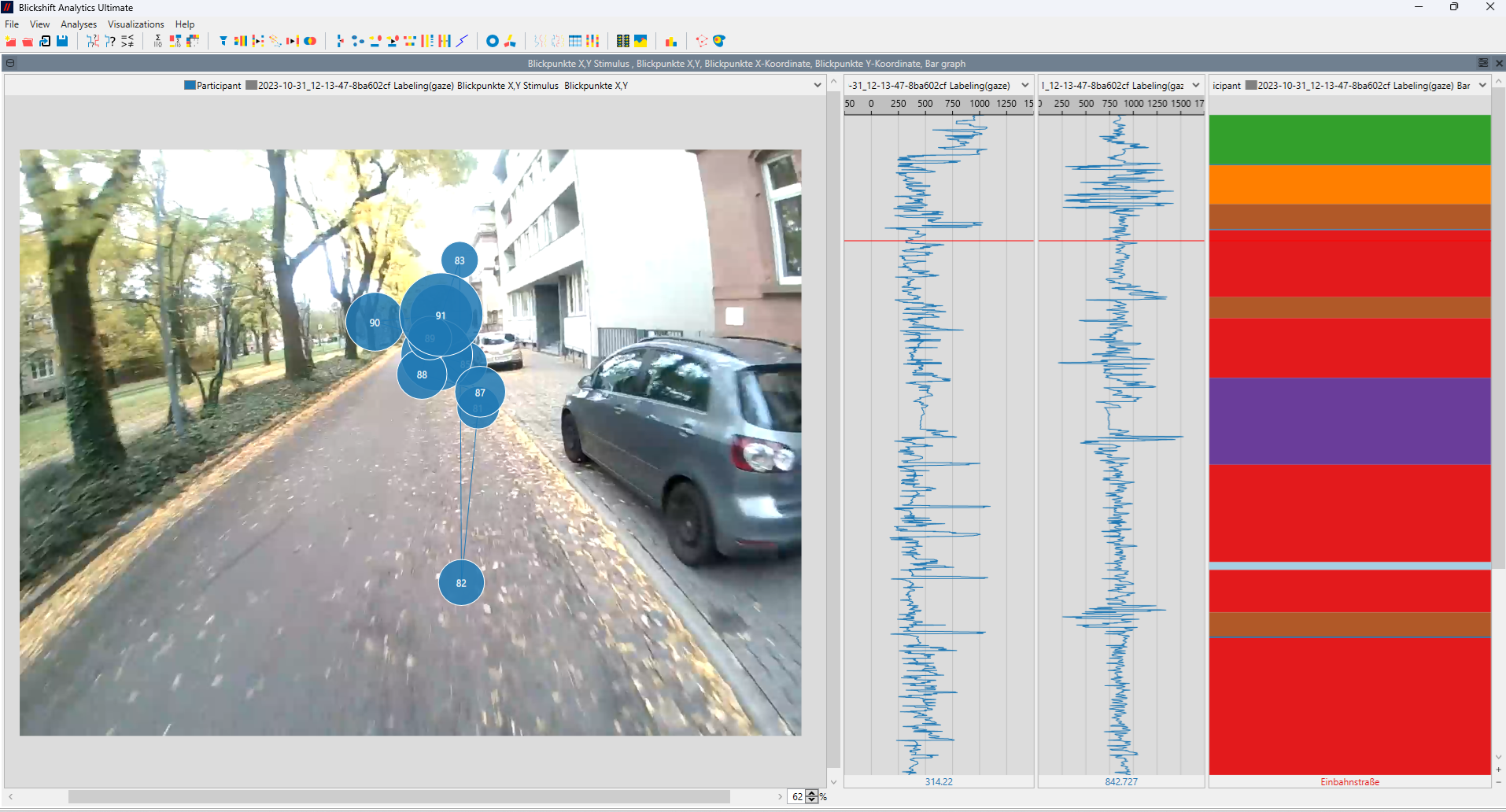Expand the gaze stimulus view dropdown
This screenshot has height=812, width=1506.
click(x=818, y=85)
